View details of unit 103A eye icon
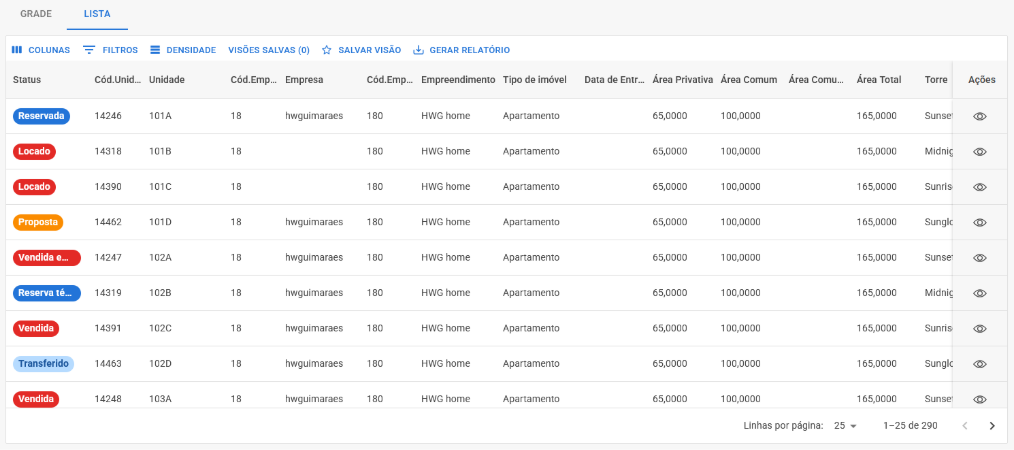This screenshot has width=1014, height=450. pos(980,399)
